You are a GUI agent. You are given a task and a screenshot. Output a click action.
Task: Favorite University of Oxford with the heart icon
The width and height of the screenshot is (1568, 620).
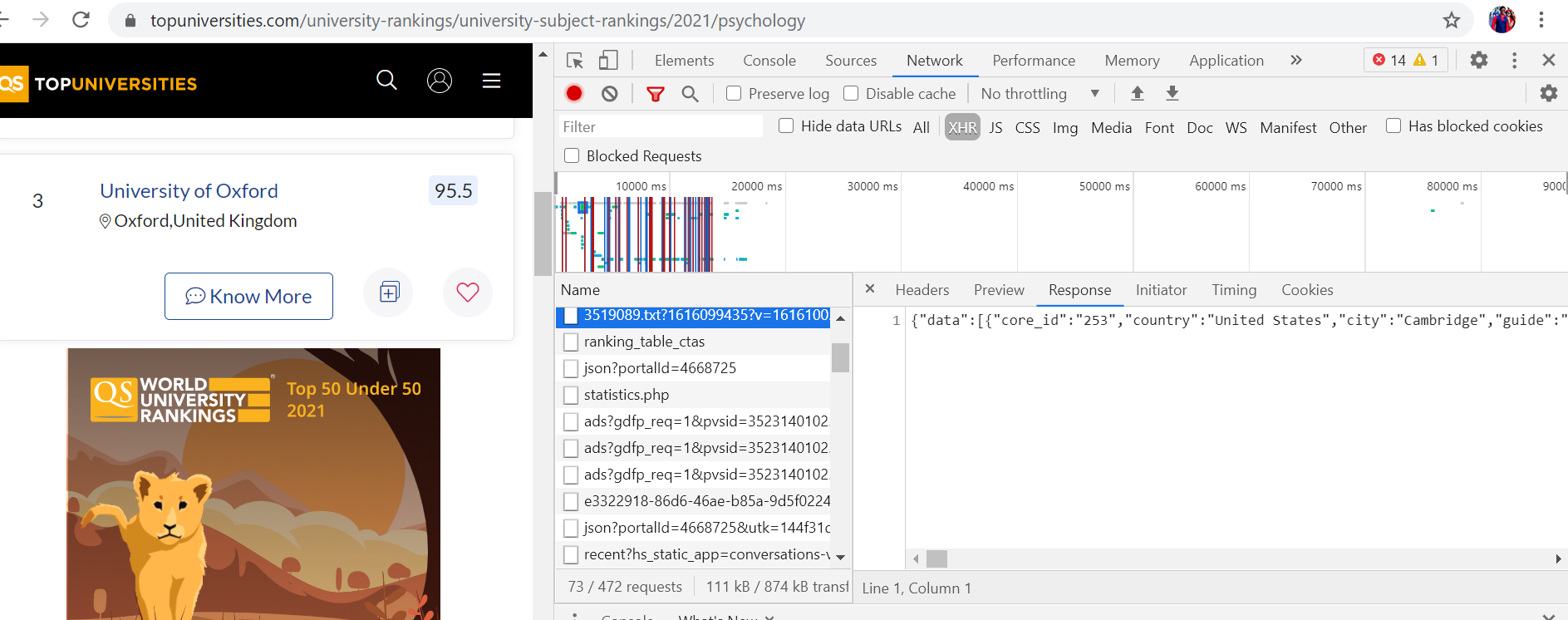tap(468, 293)
